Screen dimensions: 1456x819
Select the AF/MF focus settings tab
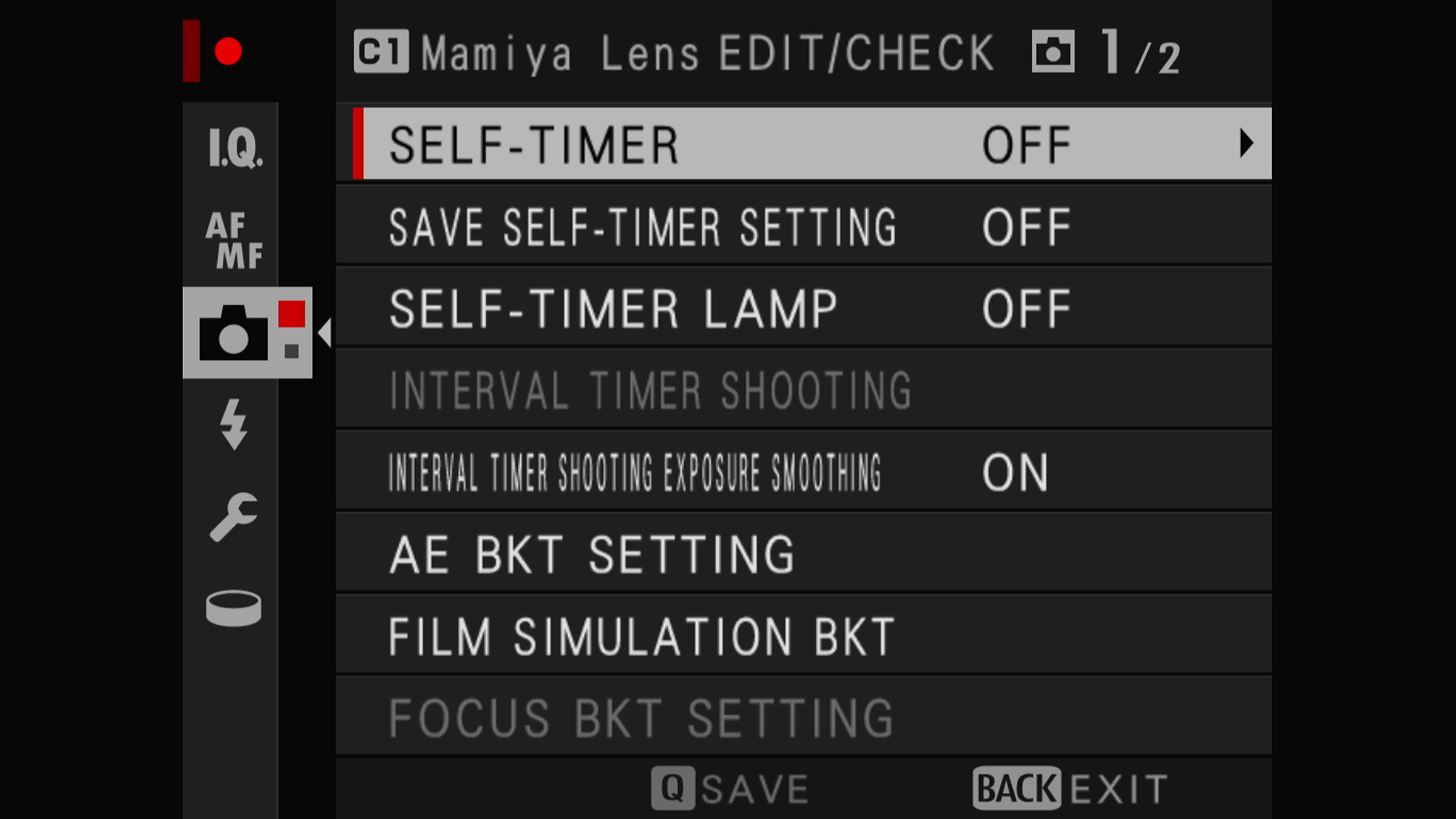[234, 241]
